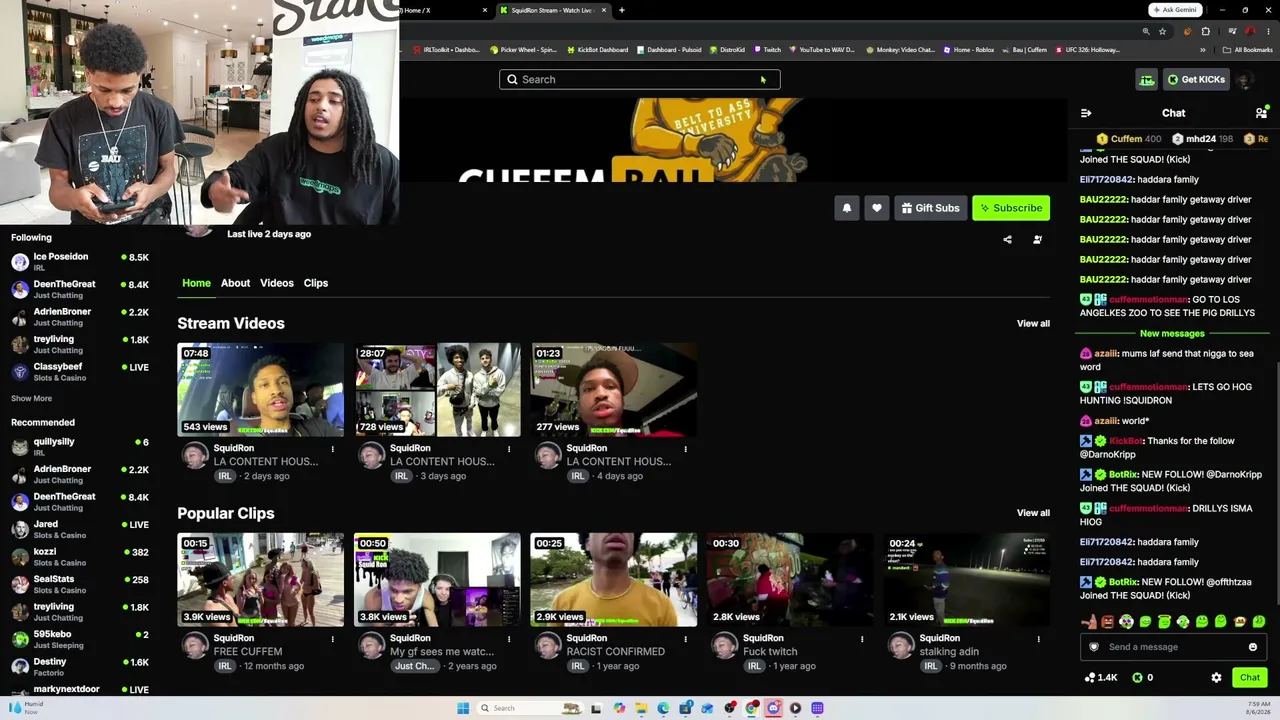The height and width of the screenshot is (720, 1280).
Task: Open chat settings gear icon
Action: pyautogui.click(x=1216, y=678)
